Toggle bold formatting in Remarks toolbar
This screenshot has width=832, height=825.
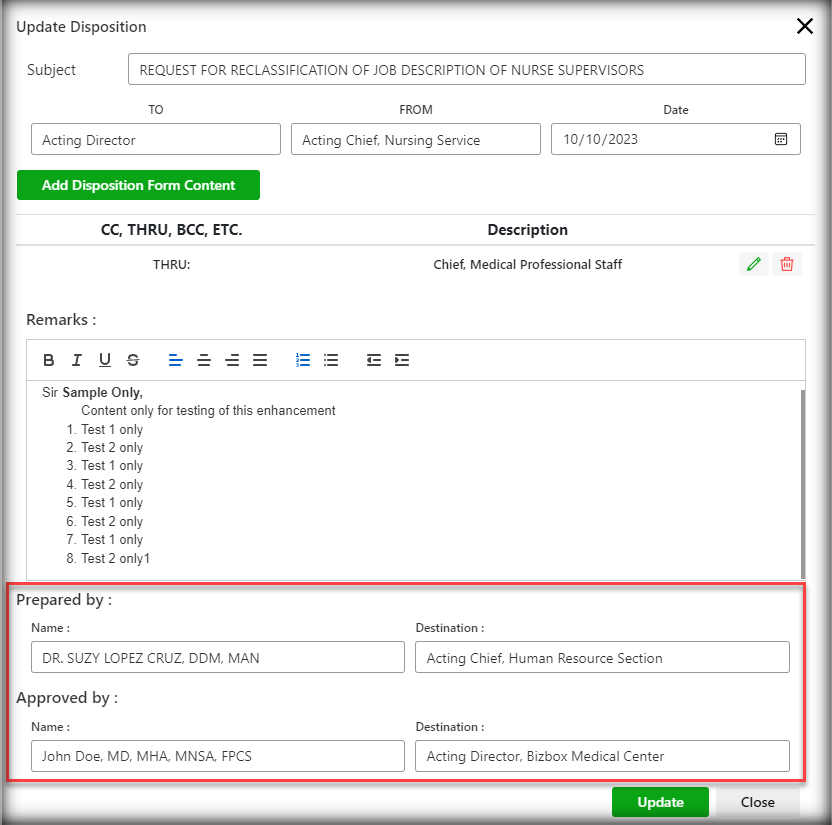click(49, 360)
